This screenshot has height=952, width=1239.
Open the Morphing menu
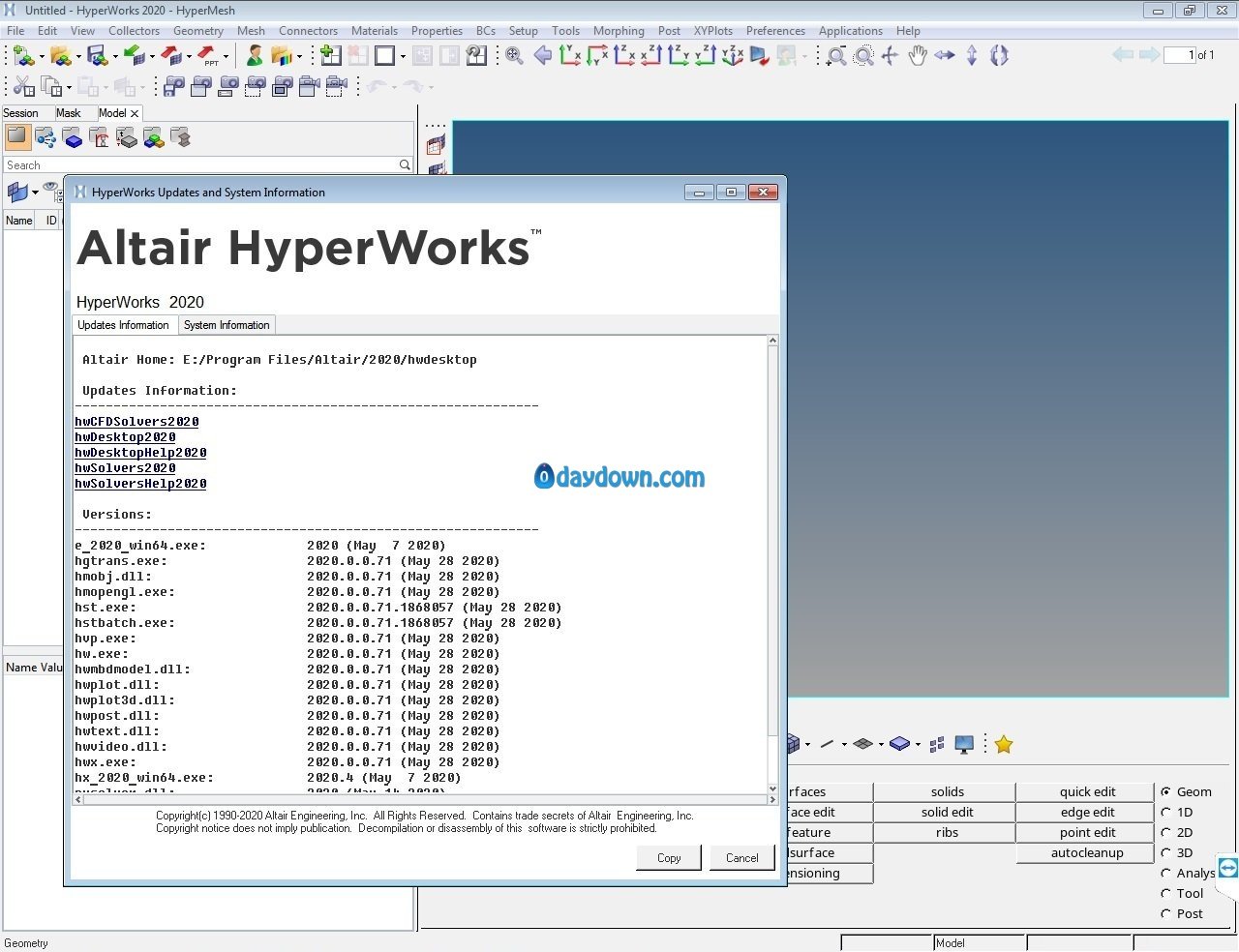point(619,30)
